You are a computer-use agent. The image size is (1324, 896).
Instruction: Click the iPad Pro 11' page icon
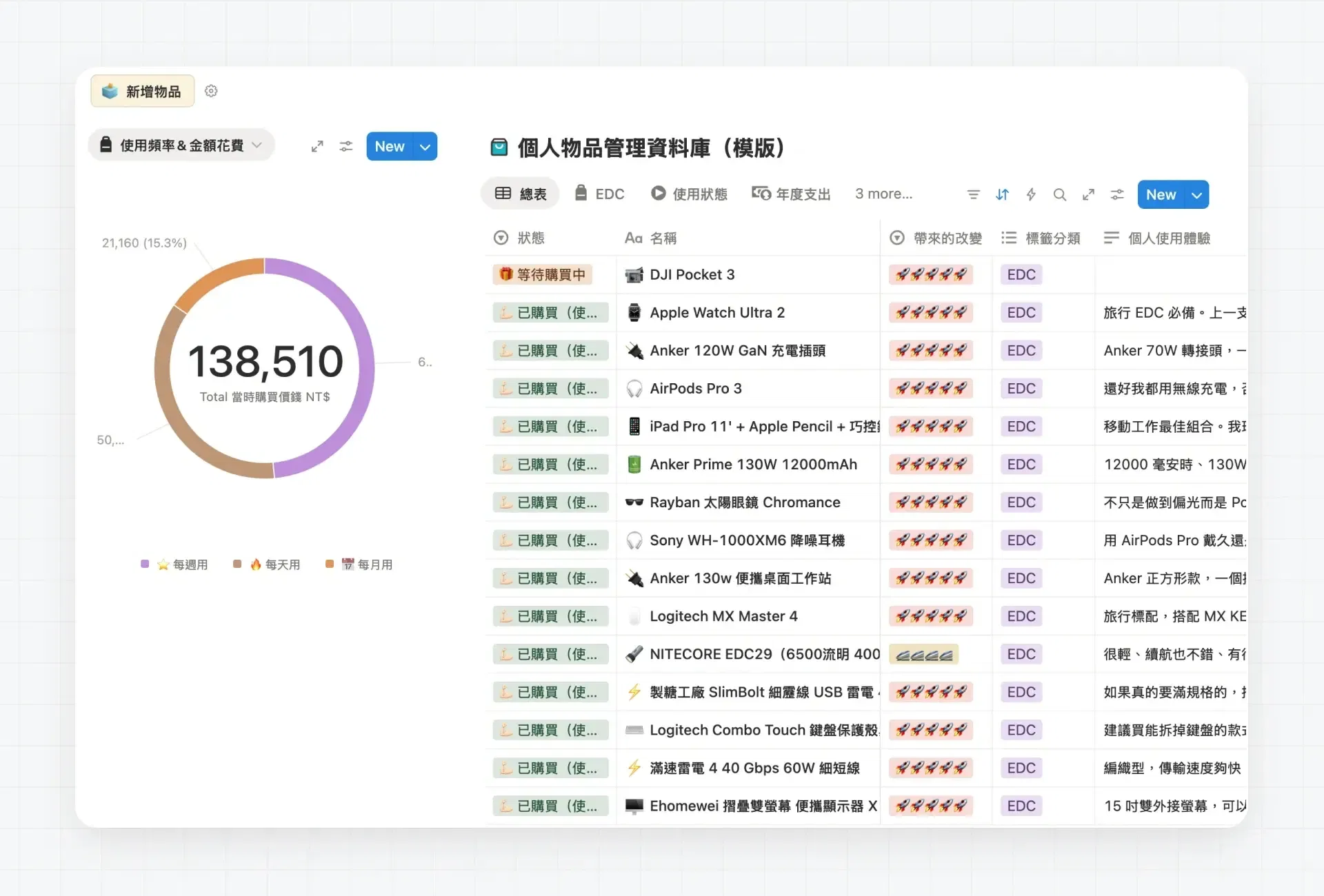click(634, 427)
